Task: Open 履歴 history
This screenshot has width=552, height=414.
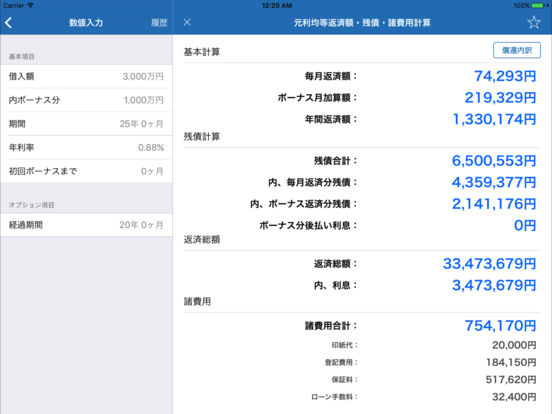Action: 159,23
